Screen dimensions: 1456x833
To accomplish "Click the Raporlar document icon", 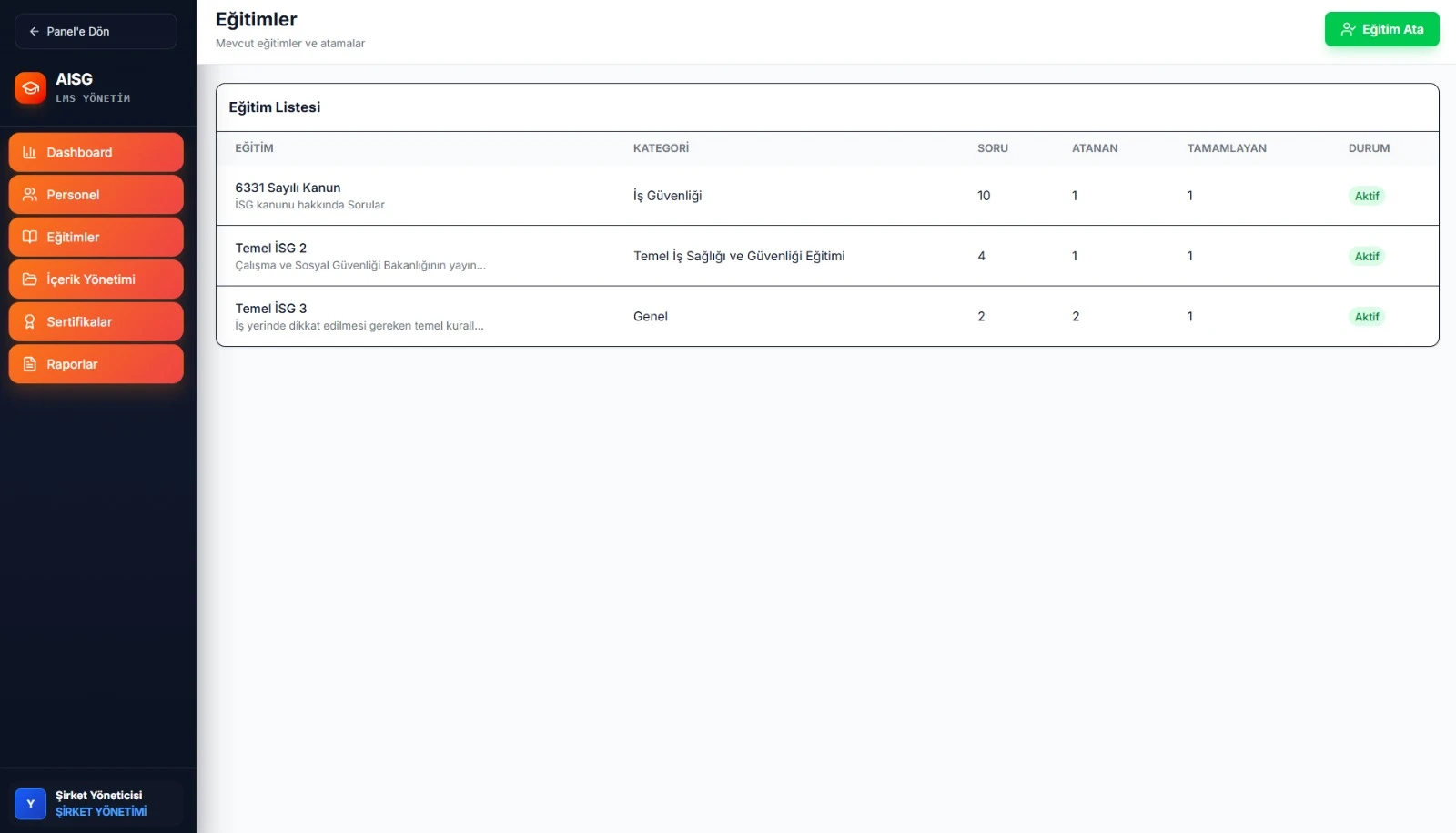I will click(29, 364).
